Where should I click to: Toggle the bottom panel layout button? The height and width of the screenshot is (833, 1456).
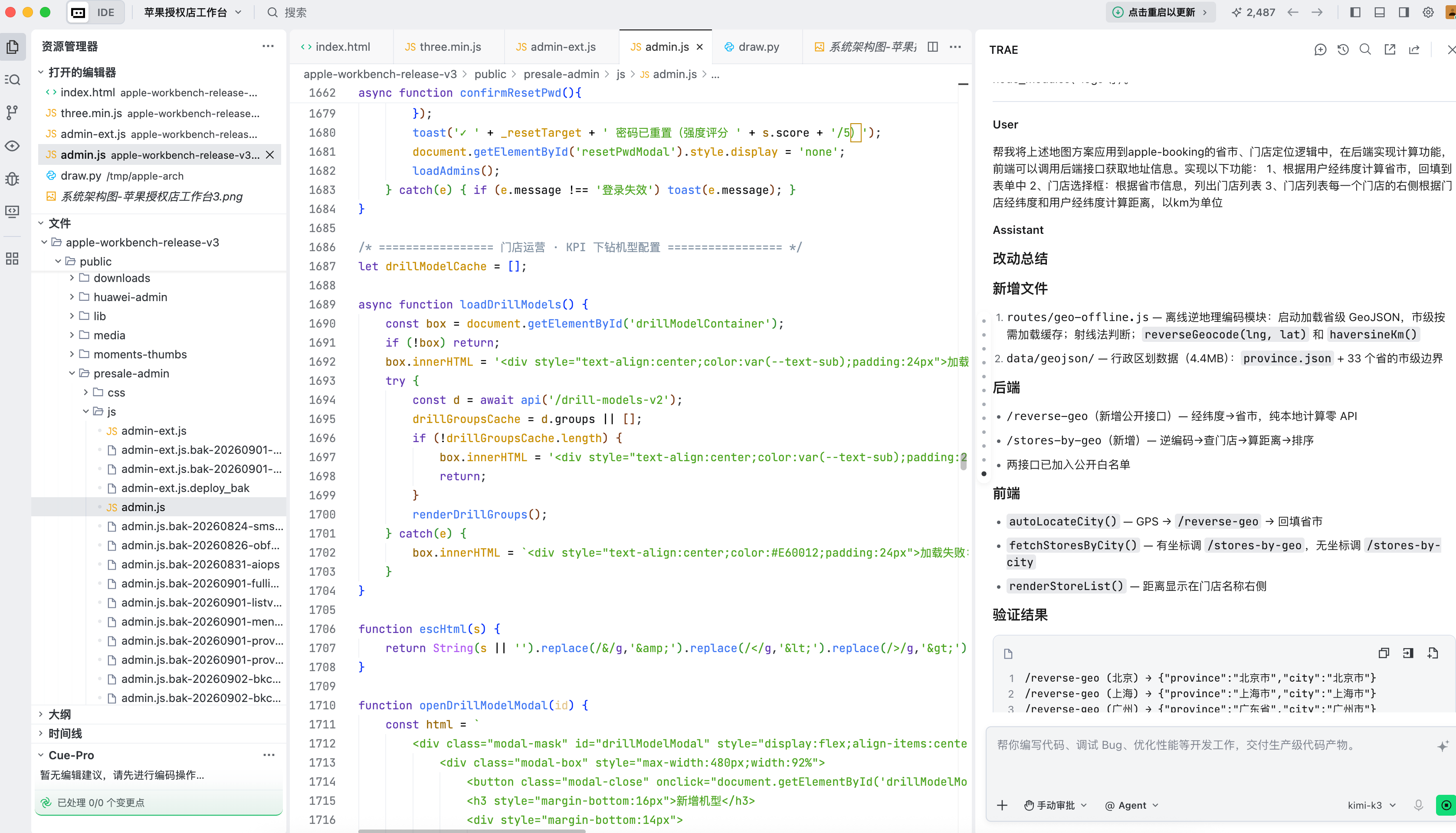[1379, 13]
